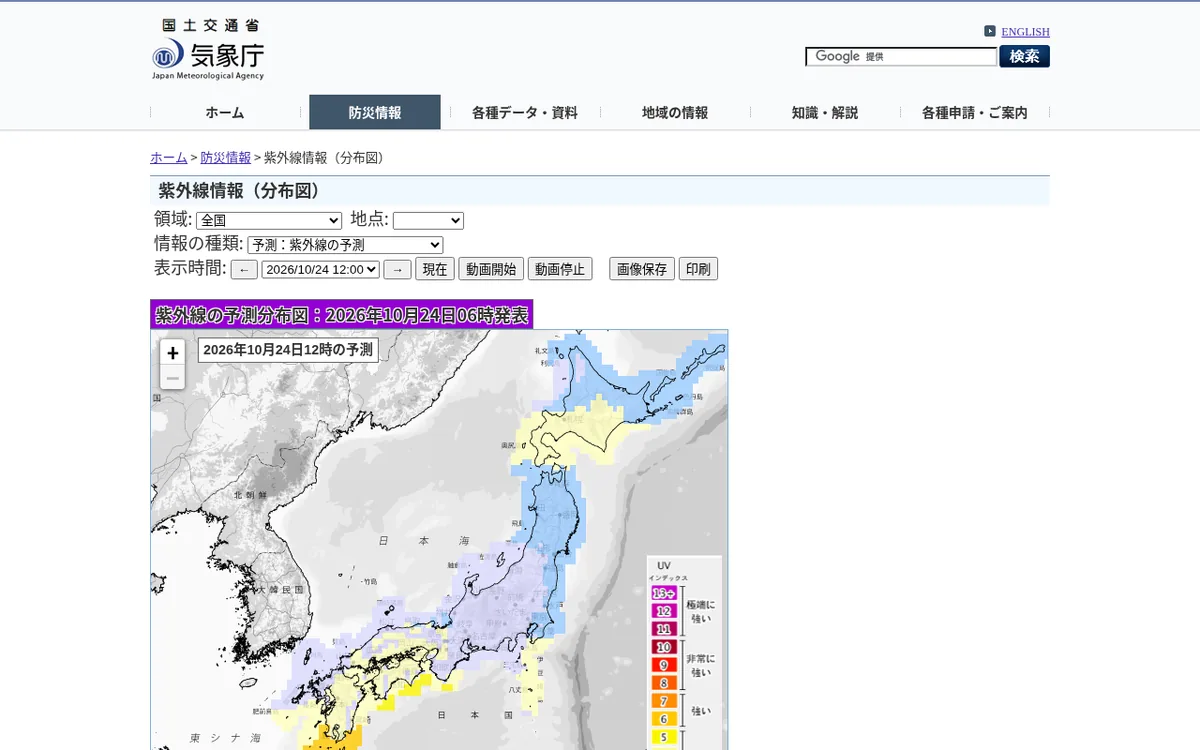
Task: Click the arrow icon beside ENGLISH
Action: pyautogui.click(x=990, y=31)
